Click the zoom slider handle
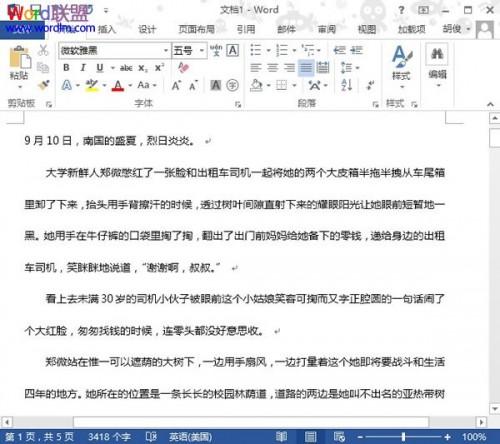This screenshot has height=444, width=500. 403,437
